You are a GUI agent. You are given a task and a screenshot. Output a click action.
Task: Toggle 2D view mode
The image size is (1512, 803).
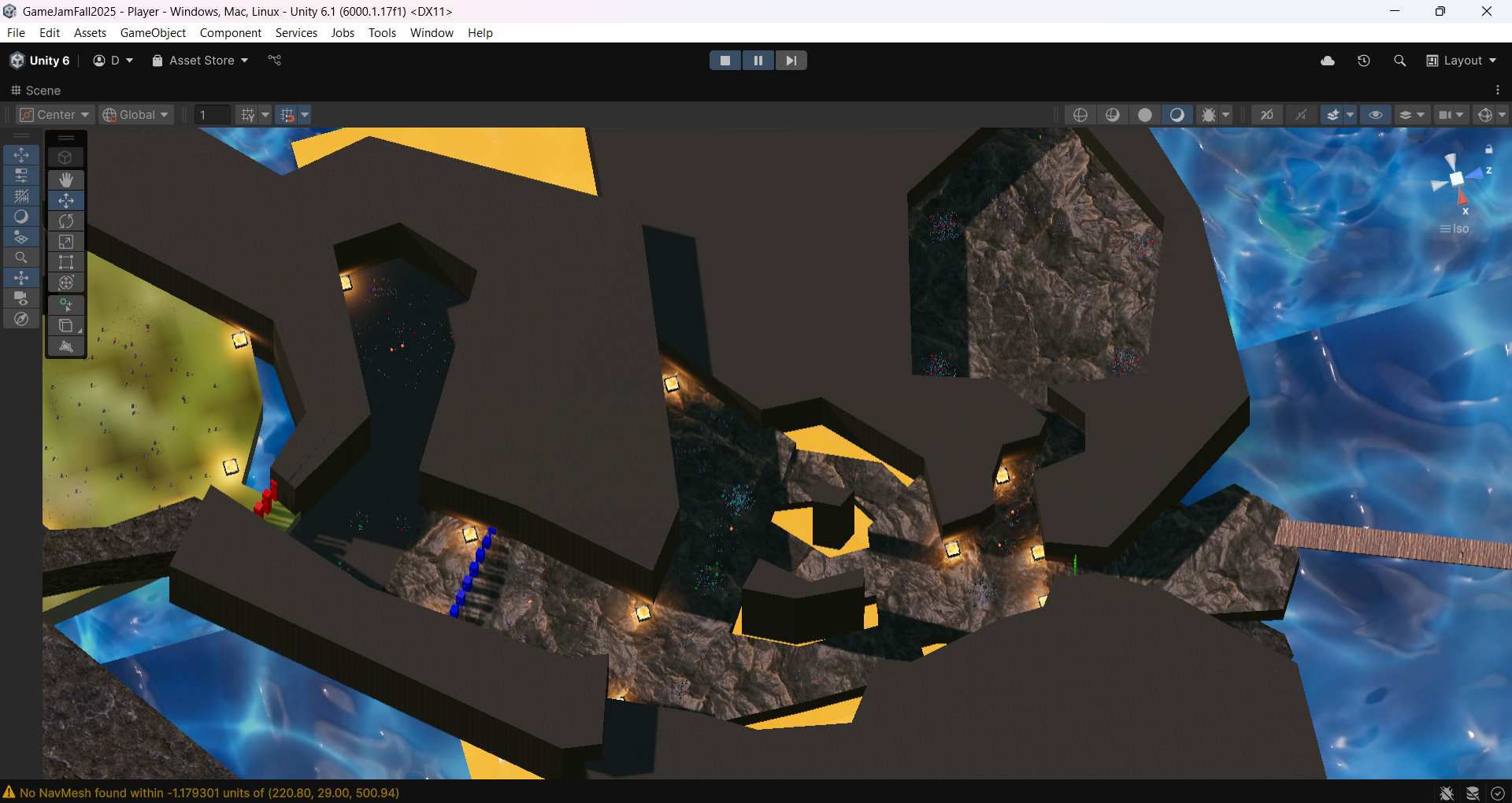tap(1267, 115)
